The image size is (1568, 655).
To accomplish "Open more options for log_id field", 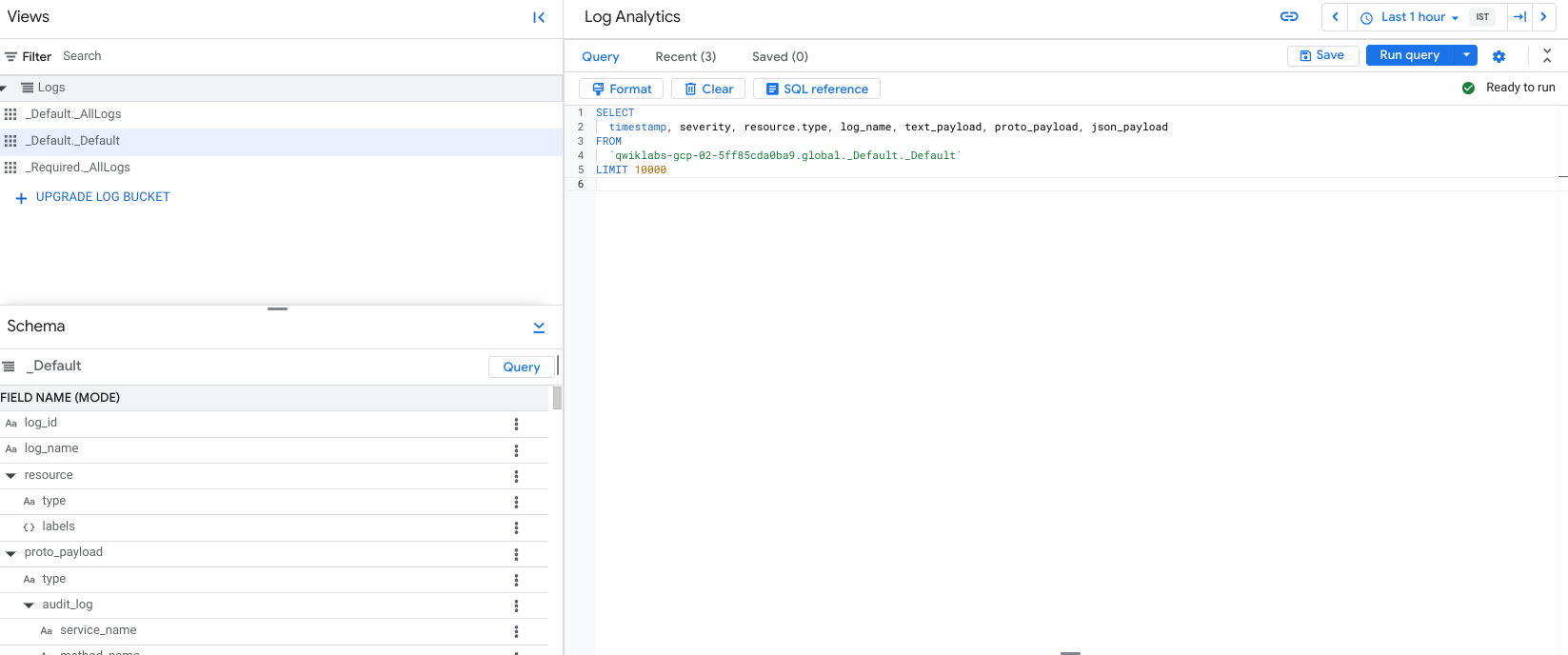I will tap(516, 424).
